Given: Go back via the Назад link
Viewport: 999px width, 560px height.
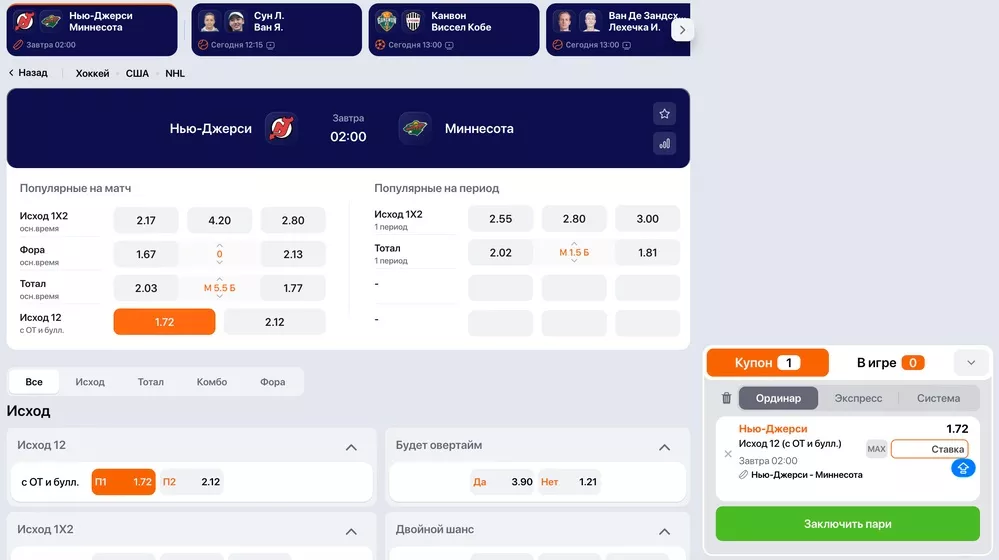Looking at the screenshot, I should (x=28, y=73).
